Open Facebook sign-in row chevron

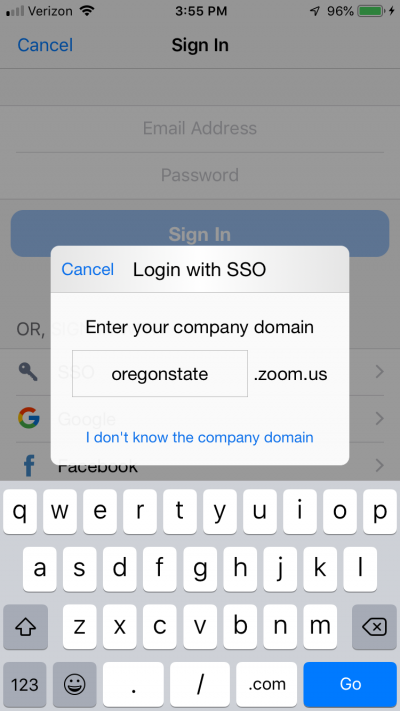click(x=380, y=465)
